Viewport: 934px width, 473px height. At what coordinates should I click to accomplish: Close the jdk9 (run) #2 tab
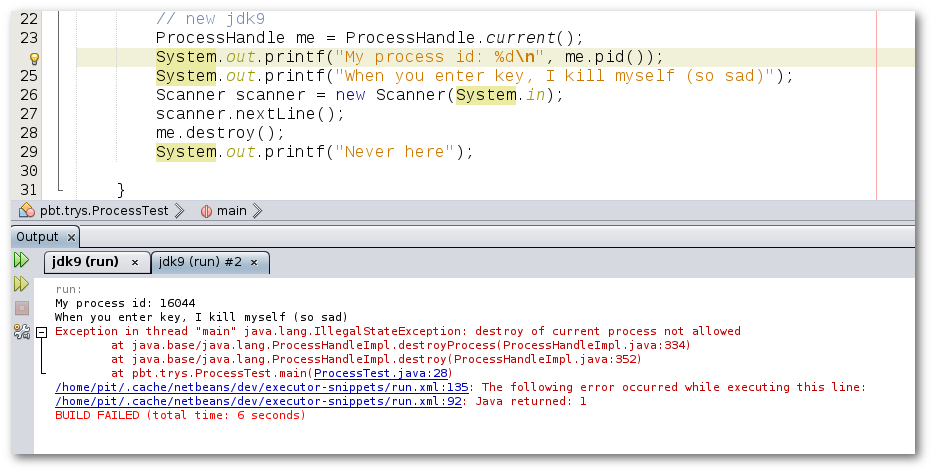[x=254, y=262]
